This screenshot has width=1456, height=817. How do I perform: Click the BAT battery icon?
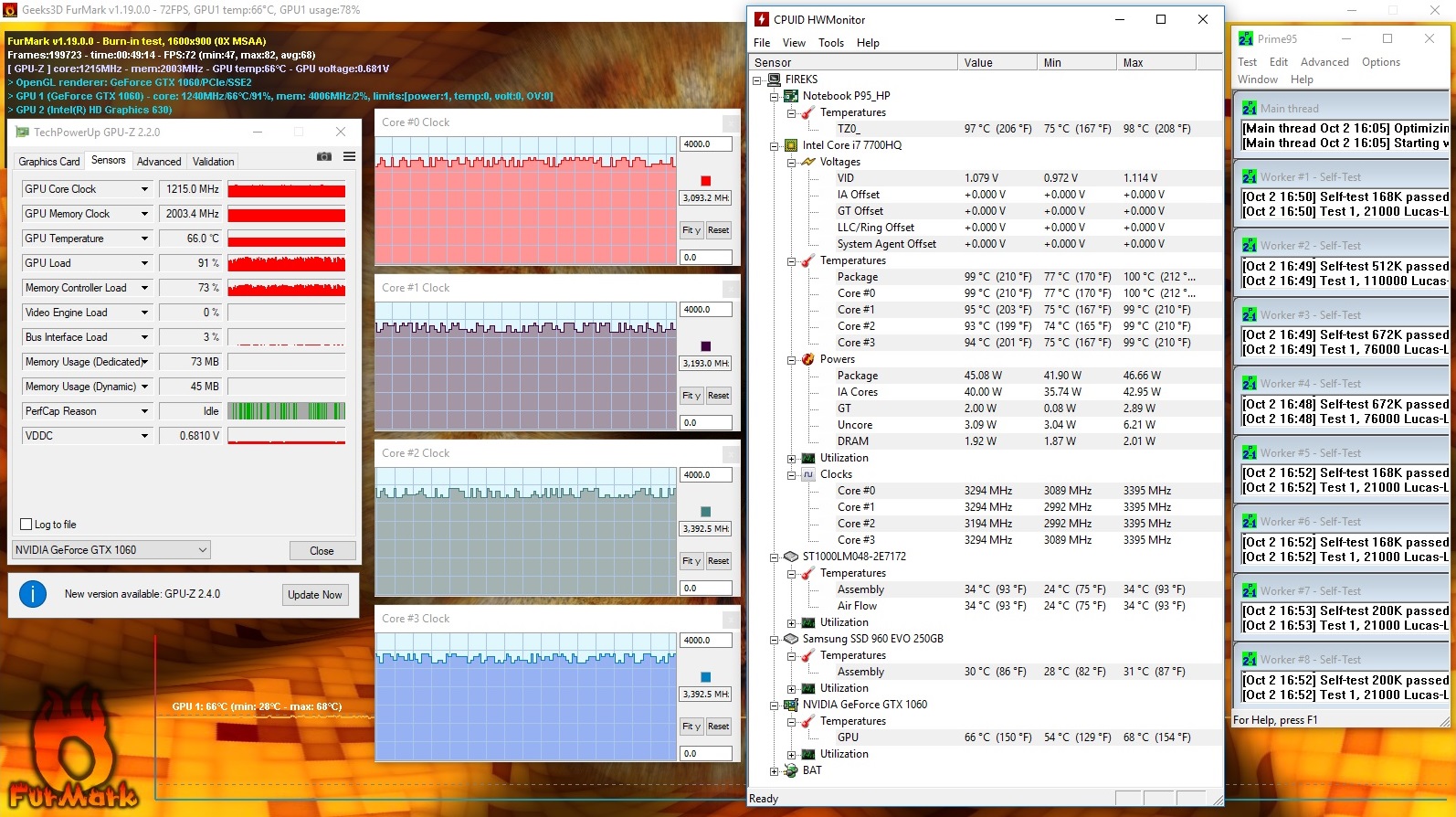coord(791,770)
